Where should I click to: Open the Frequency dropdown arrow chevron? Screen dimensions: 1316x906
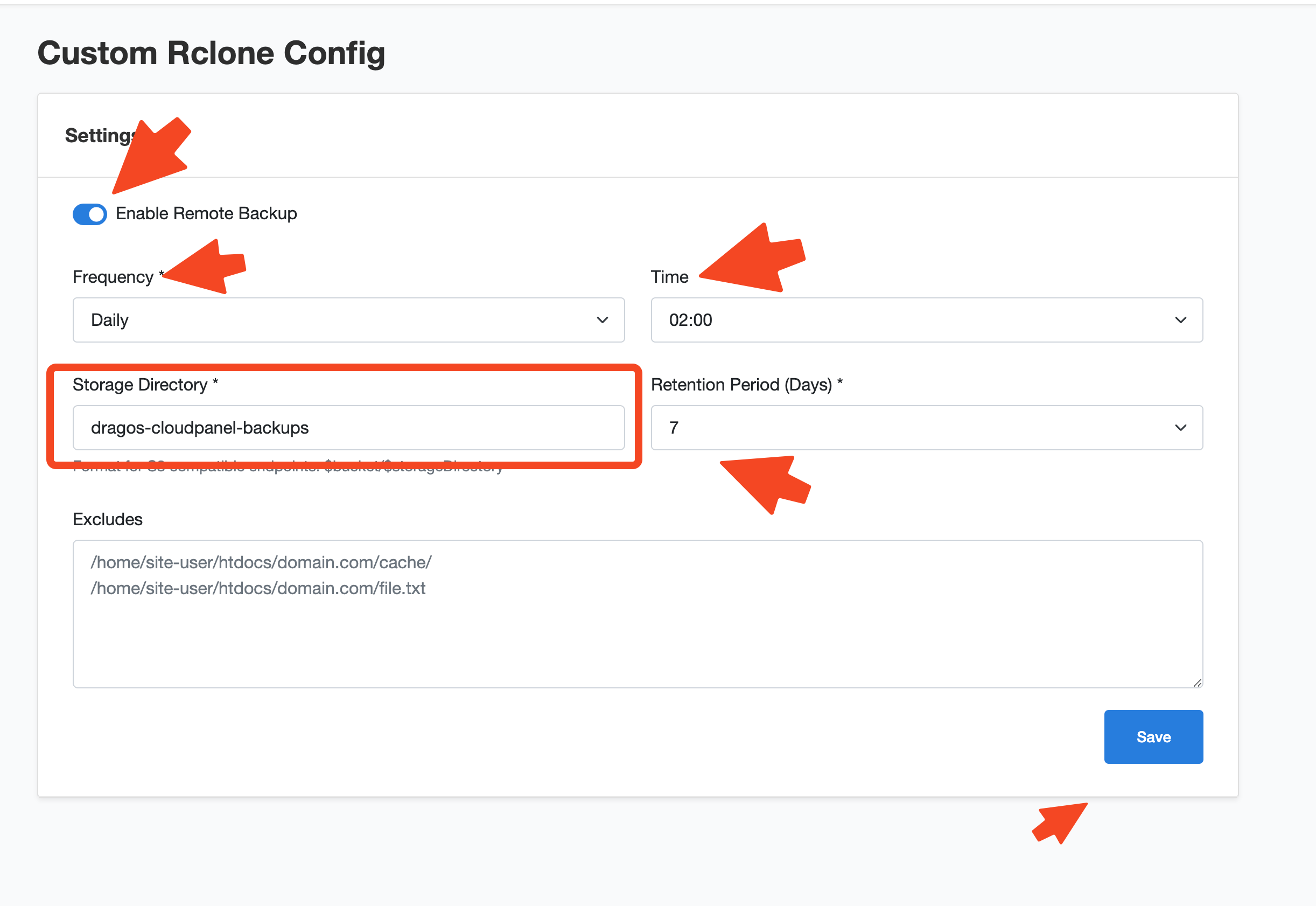point(603,320)
